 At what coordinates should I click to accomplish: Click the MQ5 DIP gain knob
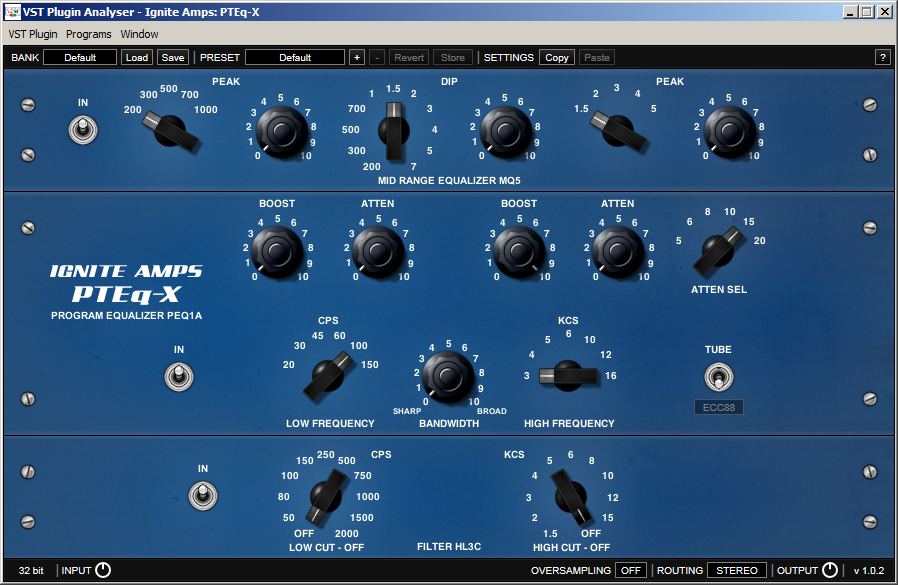click(506, 131)
